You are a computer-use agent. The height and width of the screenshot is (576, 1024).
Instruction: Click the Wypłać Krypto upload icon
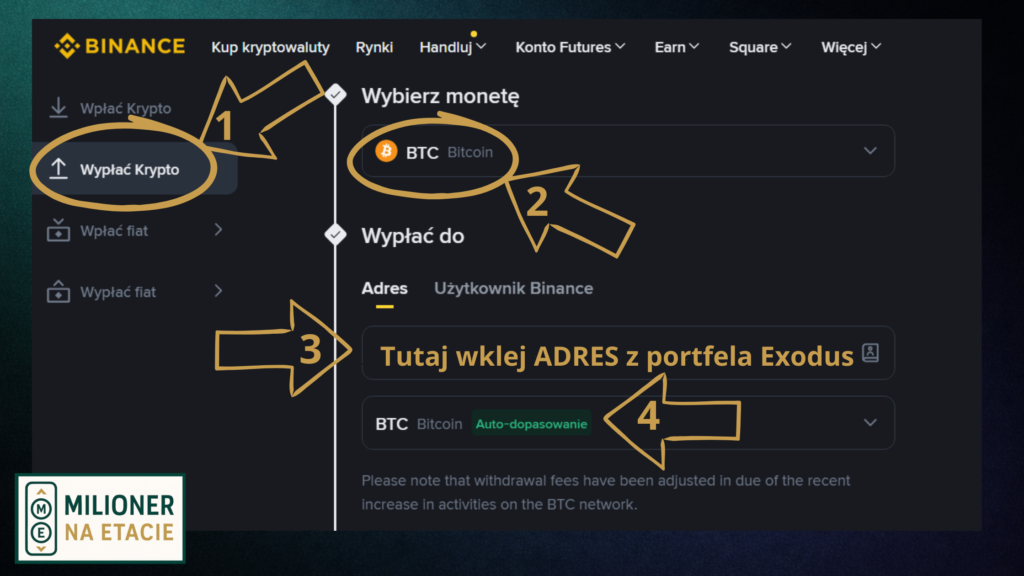59,169
